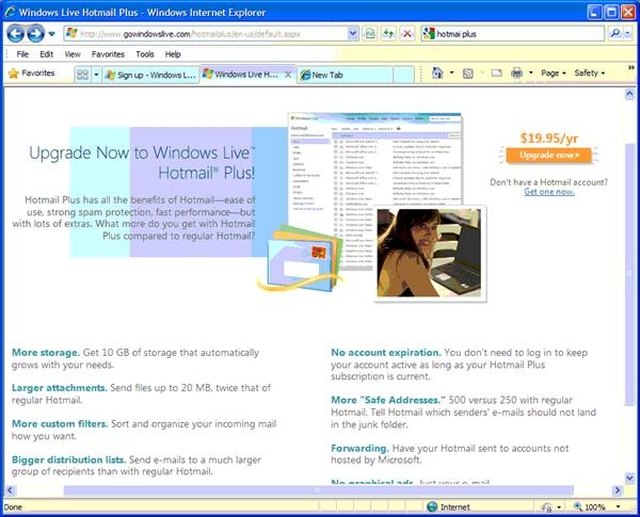
Task: Click the Refresh page icon
Action: (388, 34)
